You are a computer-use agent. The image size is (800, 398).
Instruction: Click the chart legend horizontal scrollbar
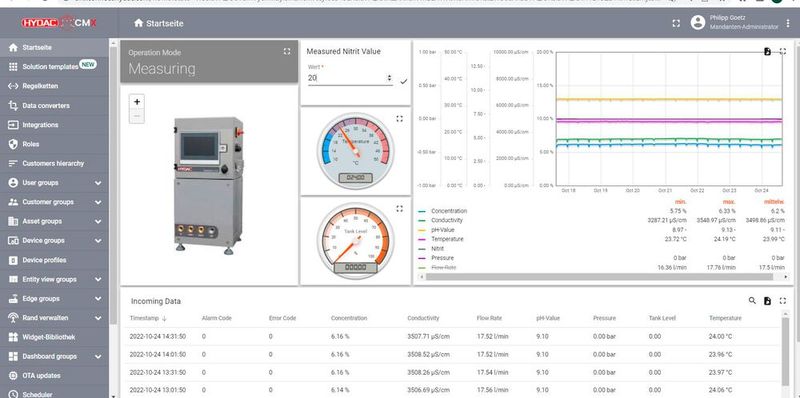click(x=598, y=277)
